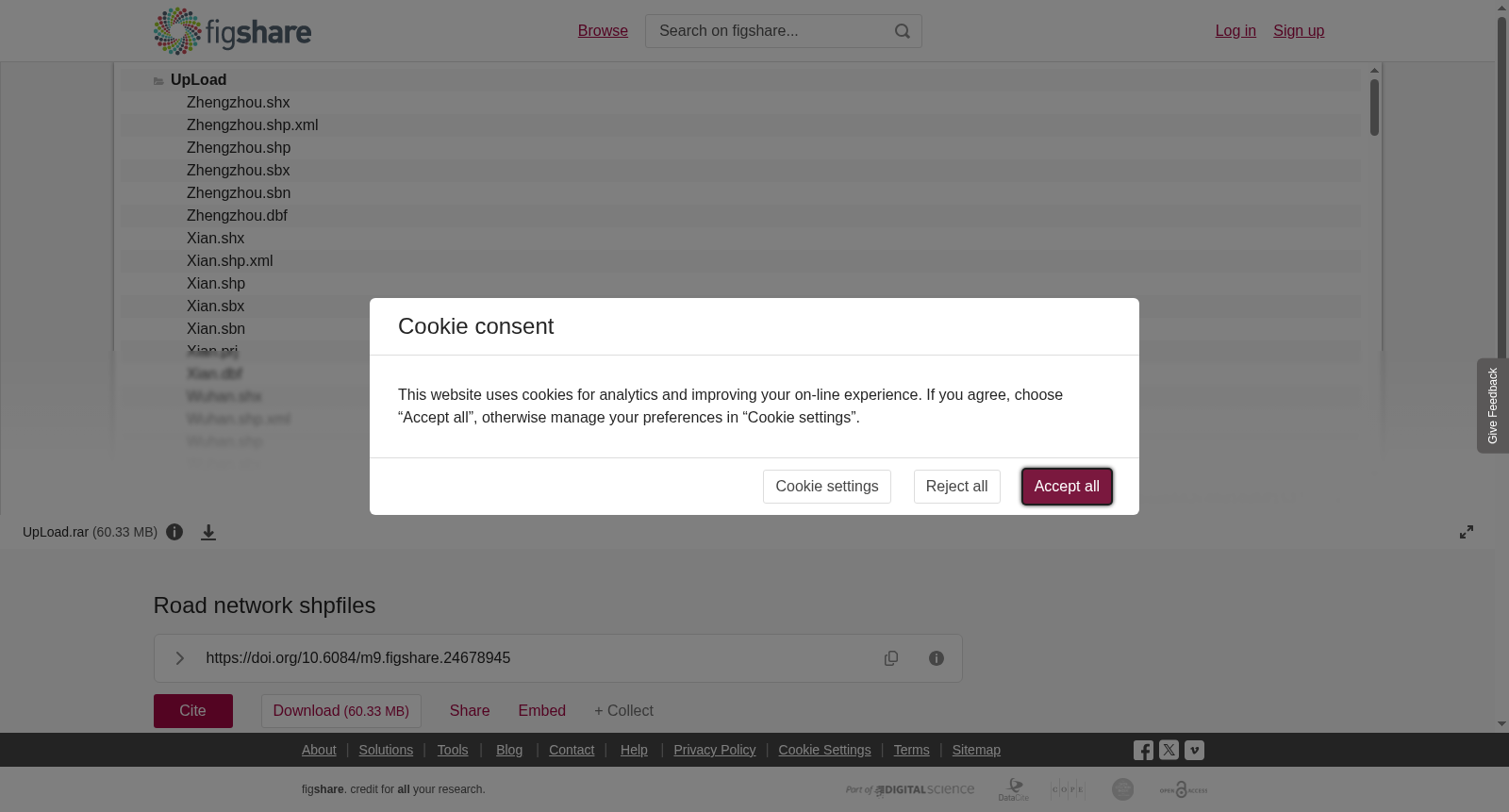Click Log in link
The width and height of the screenshot is (1509, 812).
point(1235,31)
